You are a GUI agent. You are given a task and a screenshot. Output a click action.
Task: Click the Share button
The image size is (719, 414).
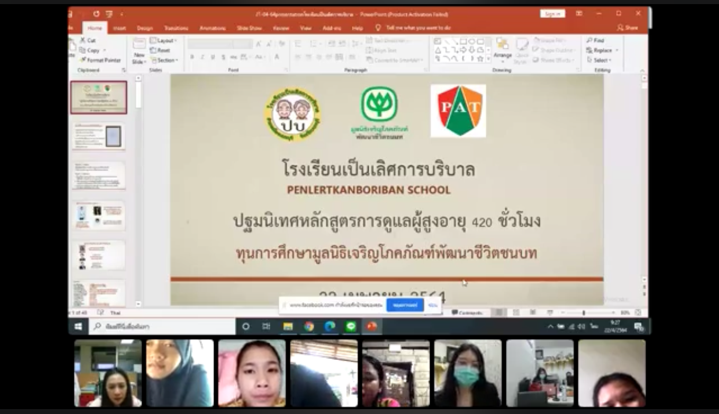(x=628, y=28)
